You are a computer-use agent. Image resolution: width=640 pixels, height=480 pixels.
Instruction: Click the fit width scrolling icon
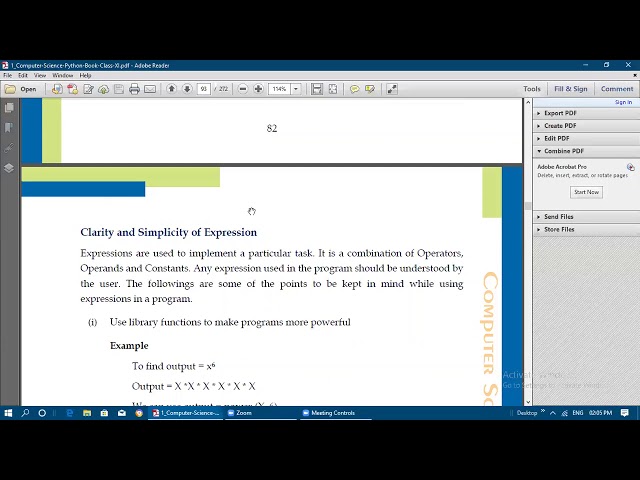pos(317,89)
